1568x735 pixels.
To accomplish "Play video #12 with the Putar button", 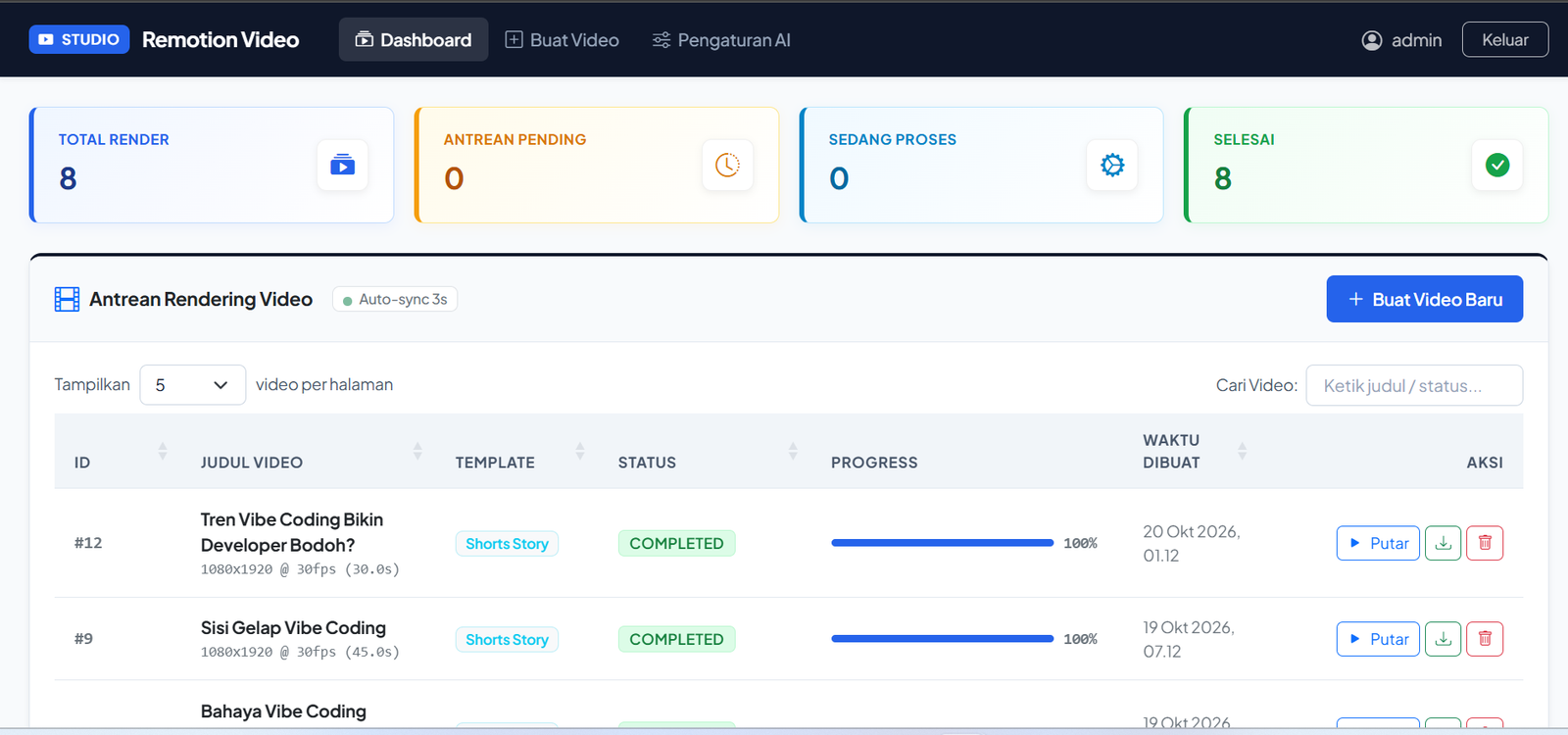I will tap(1378, 543).
